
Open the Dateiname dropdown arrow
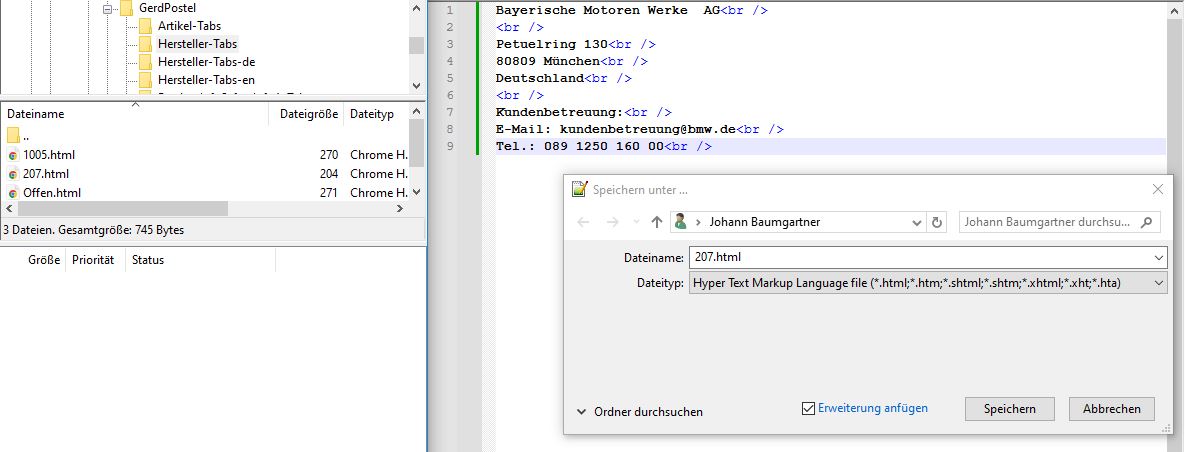pos(1159,258)
